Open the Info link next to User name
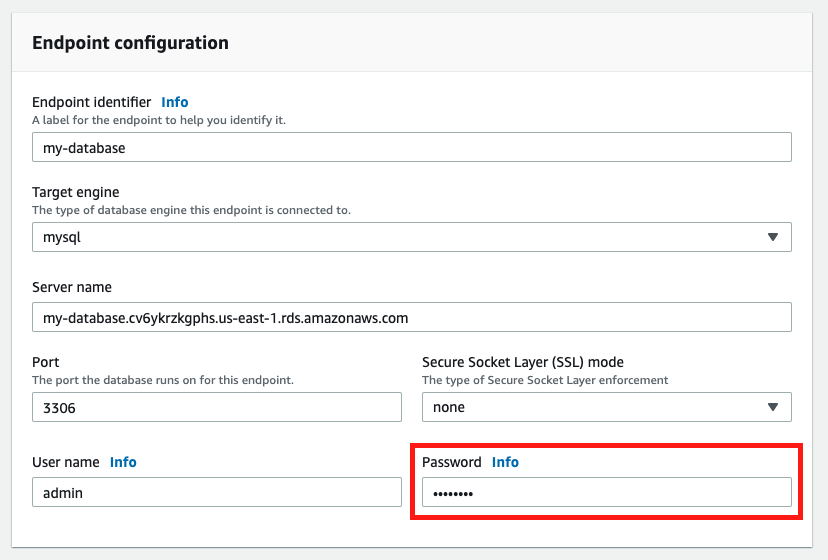Image resolution: width=828 pixels, height=560 pixels. (x=123, y=462)
